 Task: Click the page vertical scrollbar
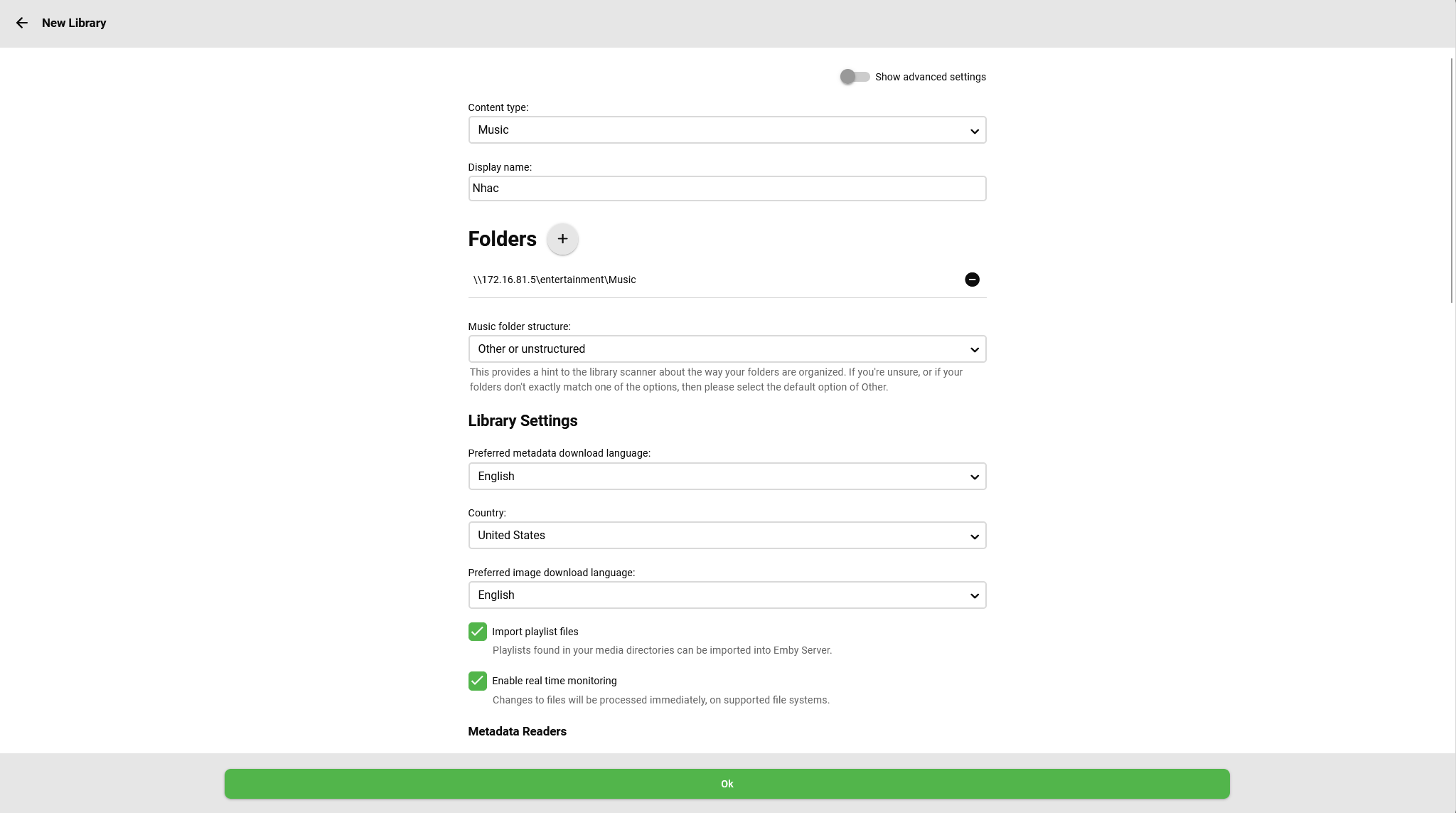1452,181
